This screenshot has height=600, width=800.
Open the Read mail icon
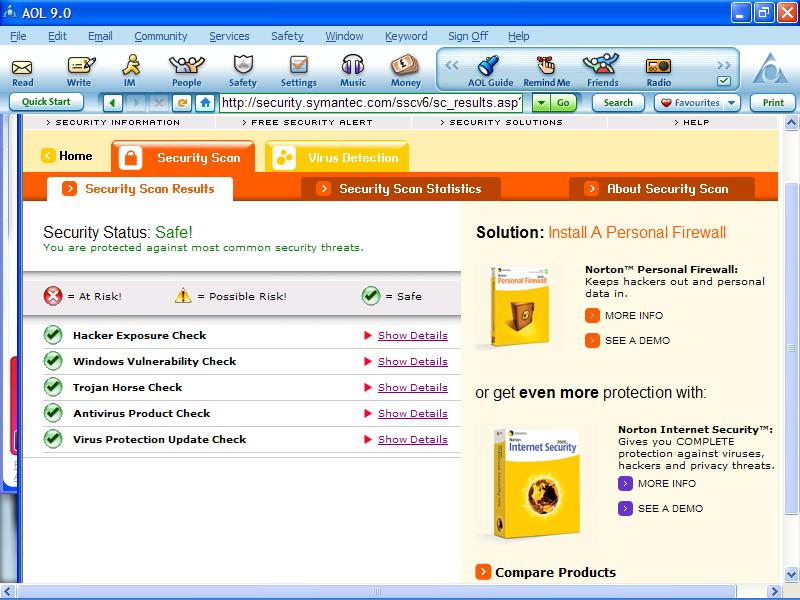(22, 72)
